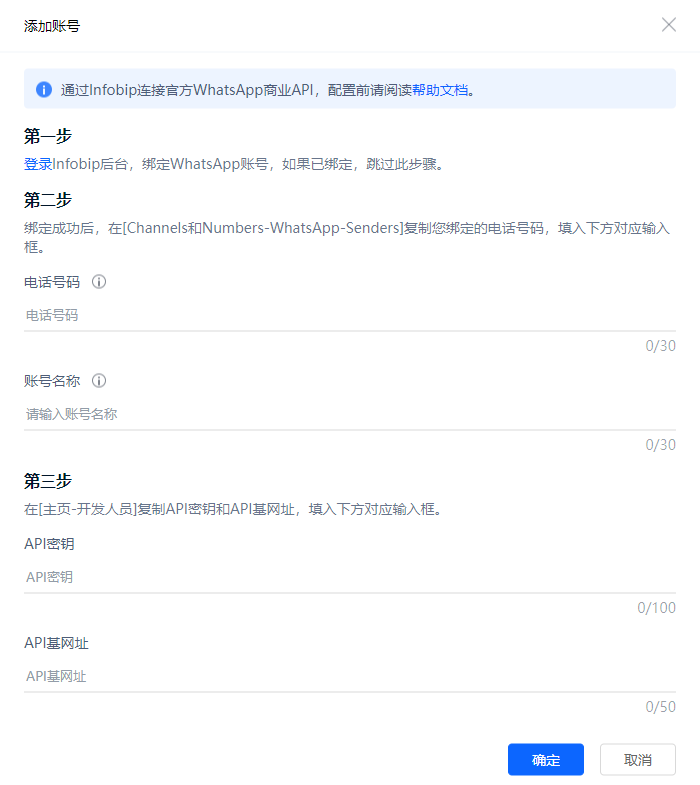Click the API基网址 field label
The image size is (700, 785).
pyautogui.click(x=56, y=643)
